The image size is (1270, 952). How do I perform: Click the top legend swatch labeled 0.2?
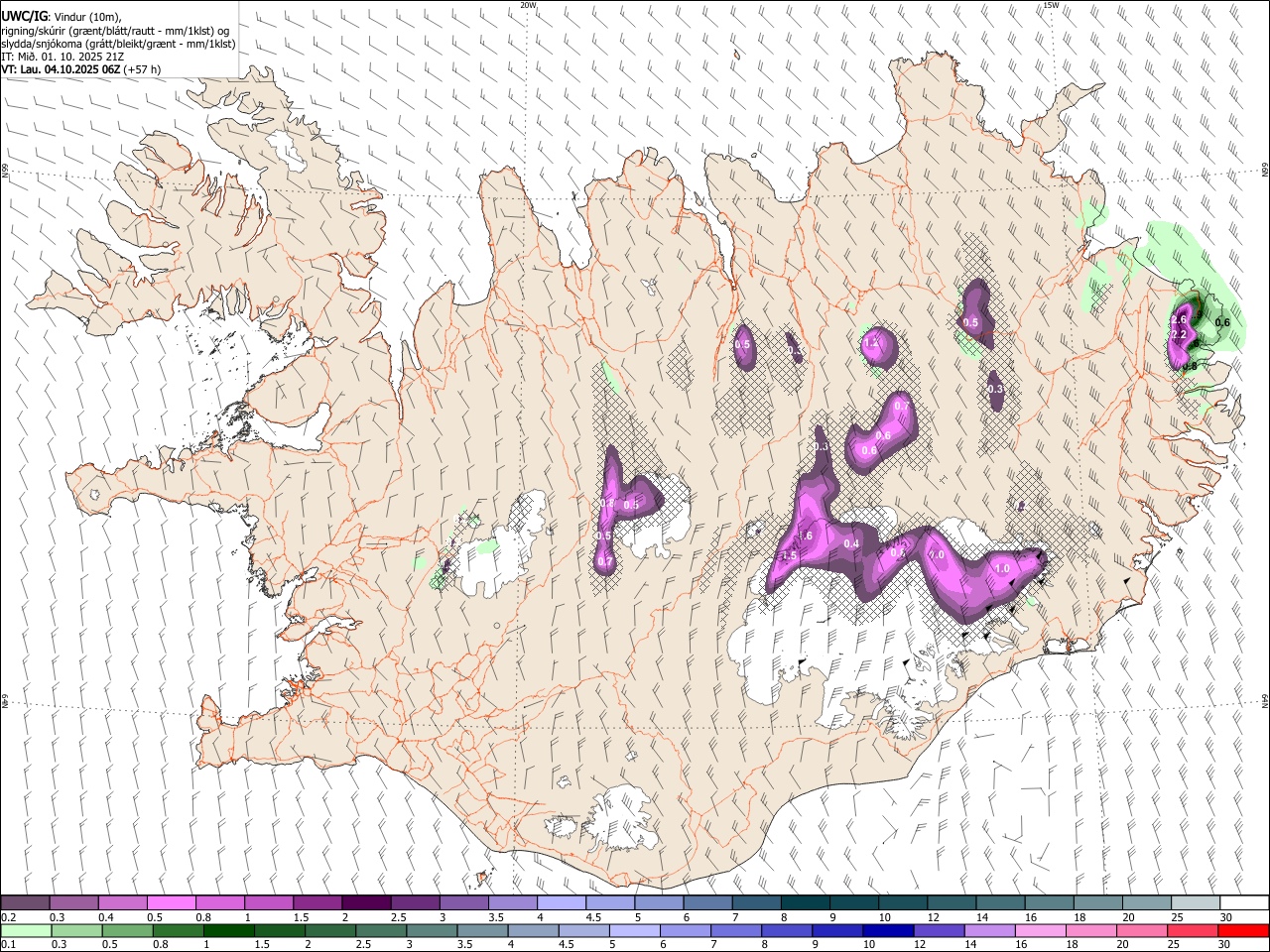[25, 902]
